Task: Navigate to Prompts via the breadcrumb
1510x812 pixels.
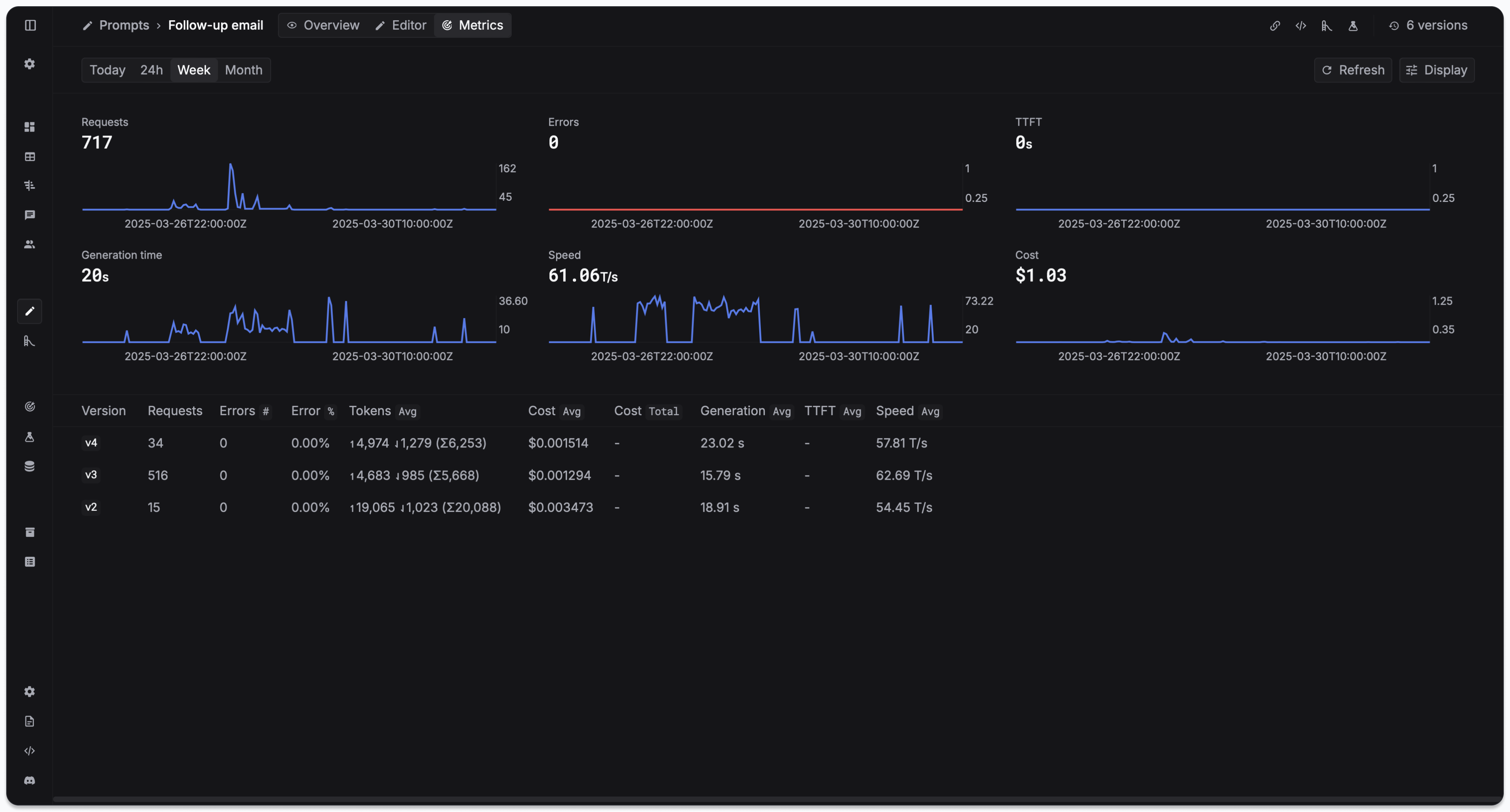Action: point(124,25)
